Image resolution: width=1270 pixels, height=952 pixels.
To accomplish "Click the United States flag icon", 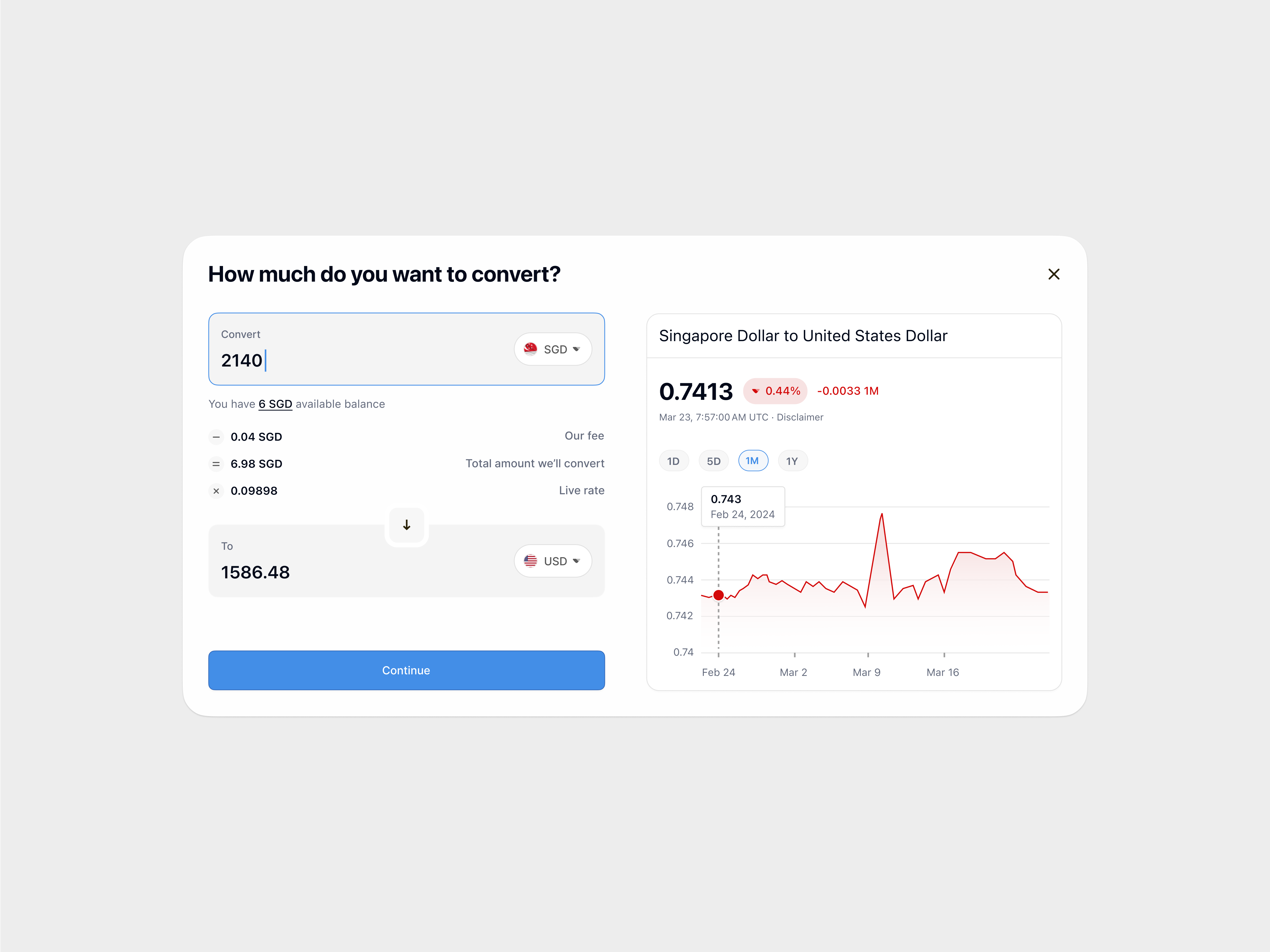I will tap(529, 561).
